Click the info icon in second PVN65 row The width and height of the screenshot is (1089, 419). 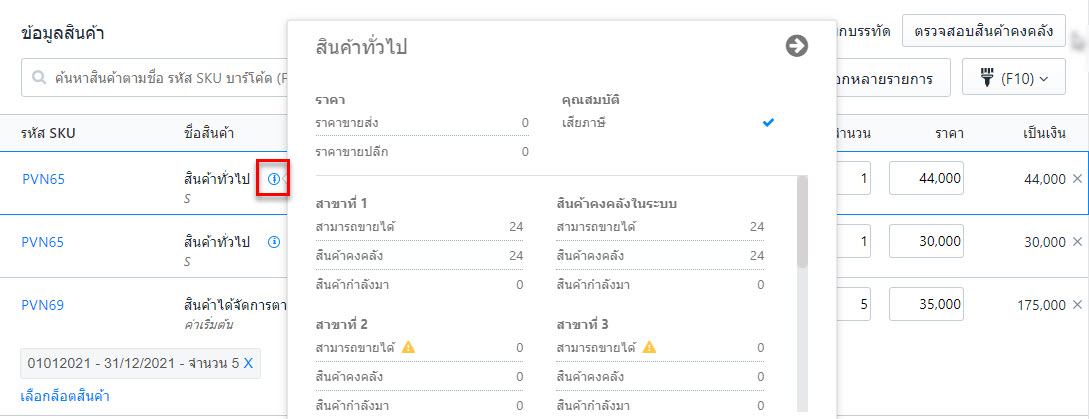point(274,242)
